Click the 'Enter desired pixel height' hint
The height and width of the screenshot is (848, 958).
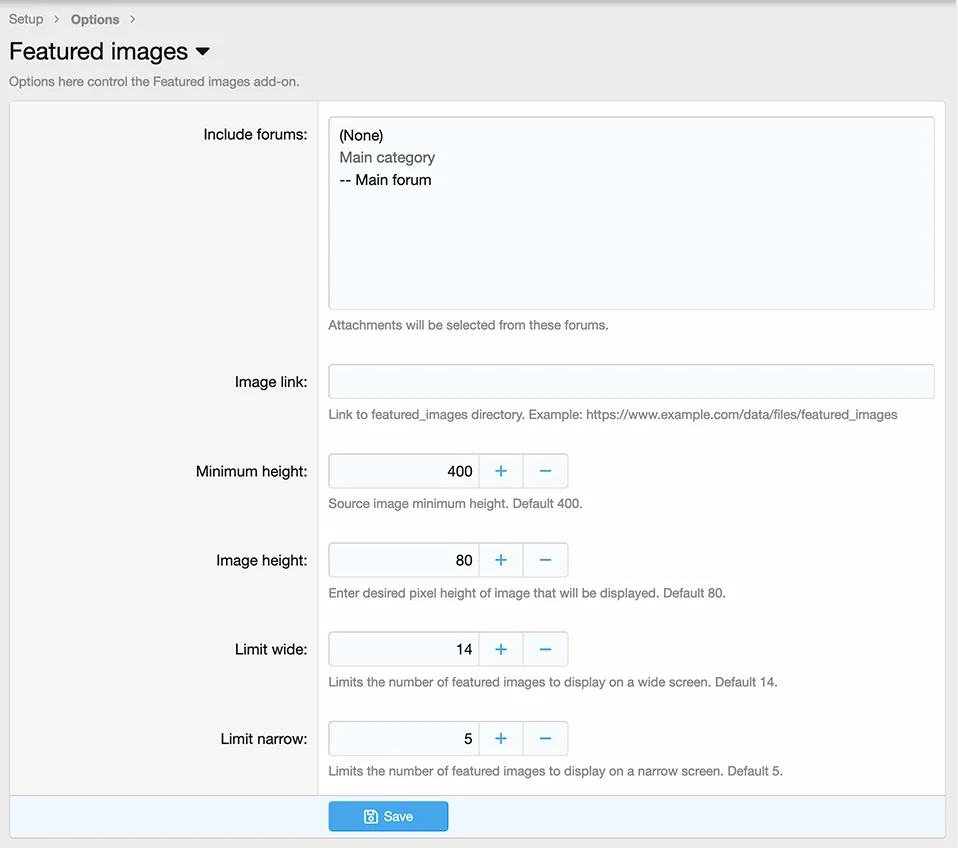527,593
